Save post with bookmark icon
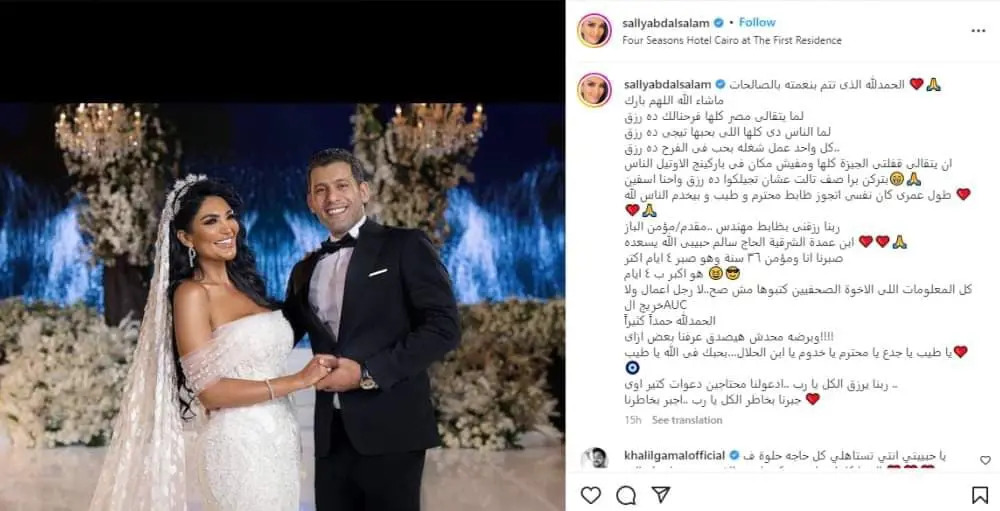 point(980,495)
